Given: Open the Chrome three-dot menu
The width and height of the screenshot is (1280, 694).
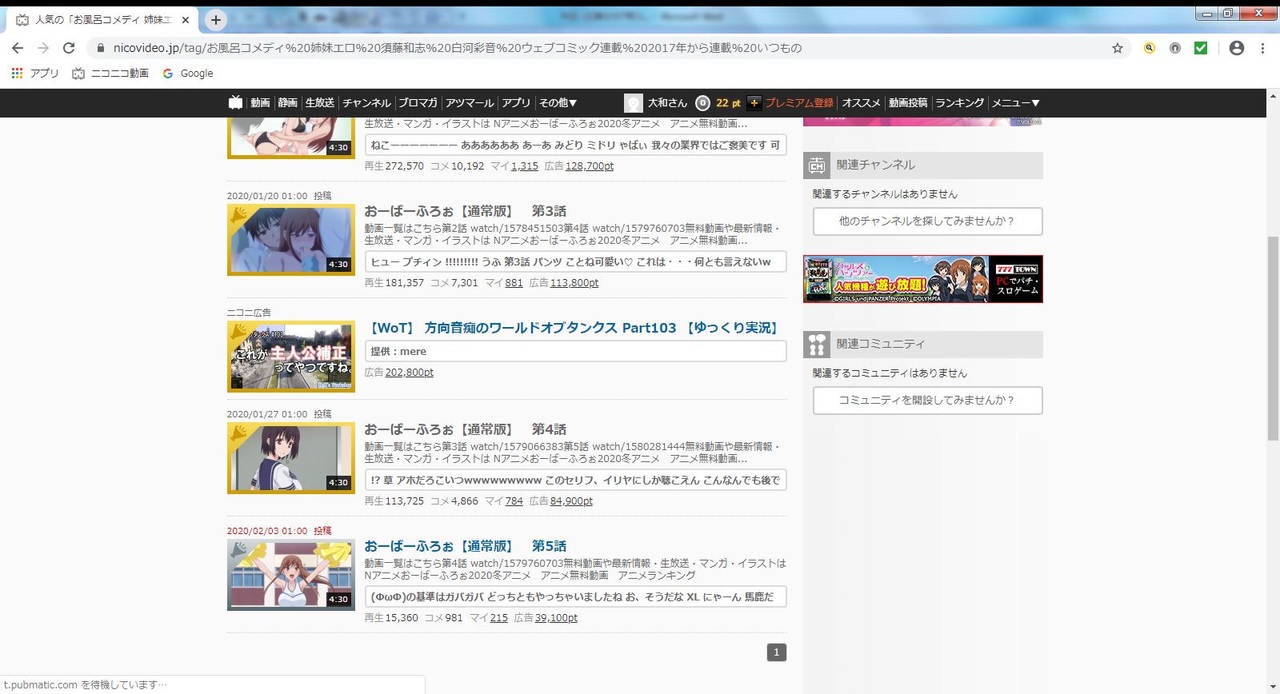Looking at the screenshot, I should [1263, 48].
